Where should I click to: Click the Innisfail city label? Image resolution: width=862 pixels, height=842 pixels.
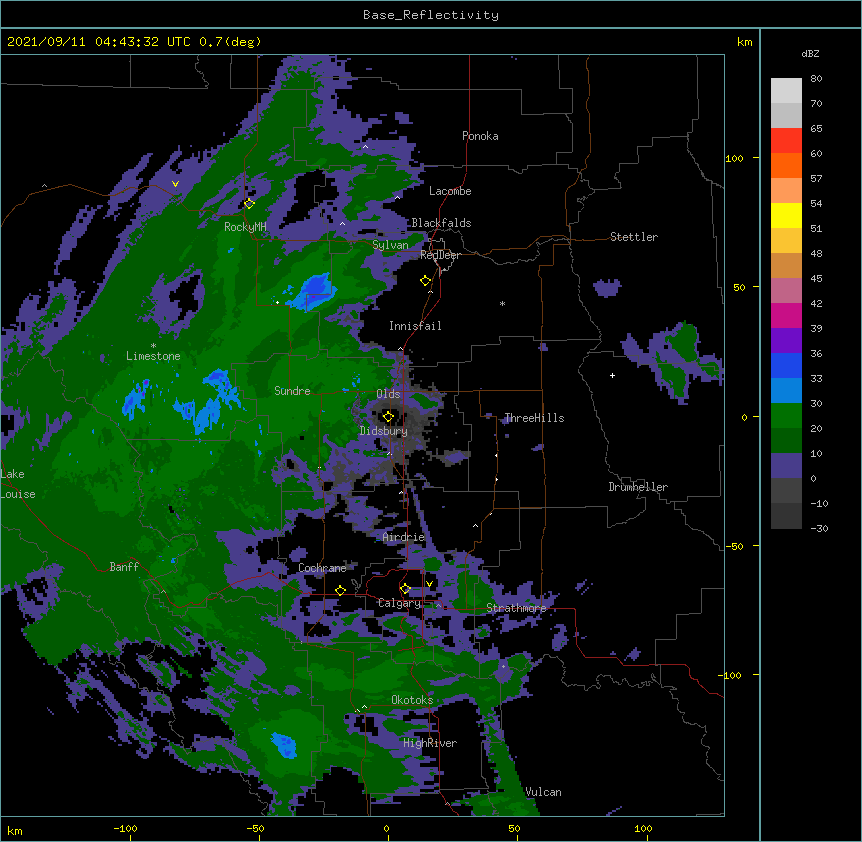pyautogui.click(x=415, y=326)
